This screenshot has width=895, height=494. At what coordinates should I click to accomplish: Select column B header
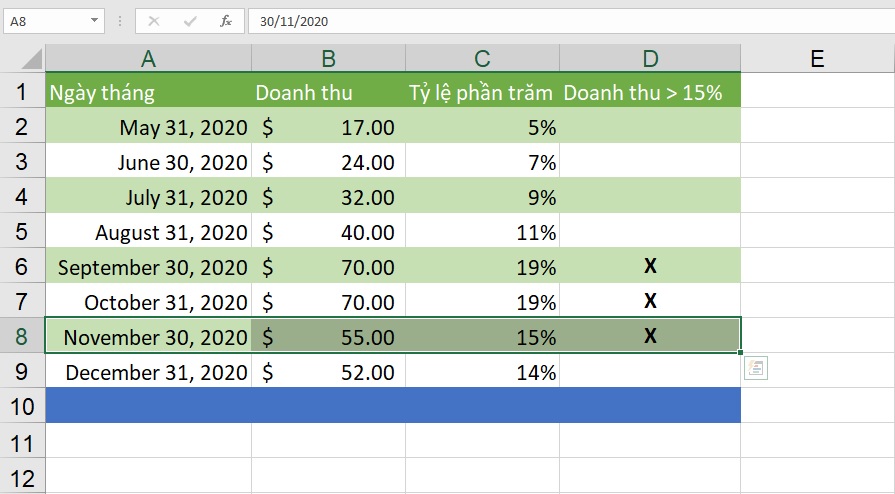328,58
